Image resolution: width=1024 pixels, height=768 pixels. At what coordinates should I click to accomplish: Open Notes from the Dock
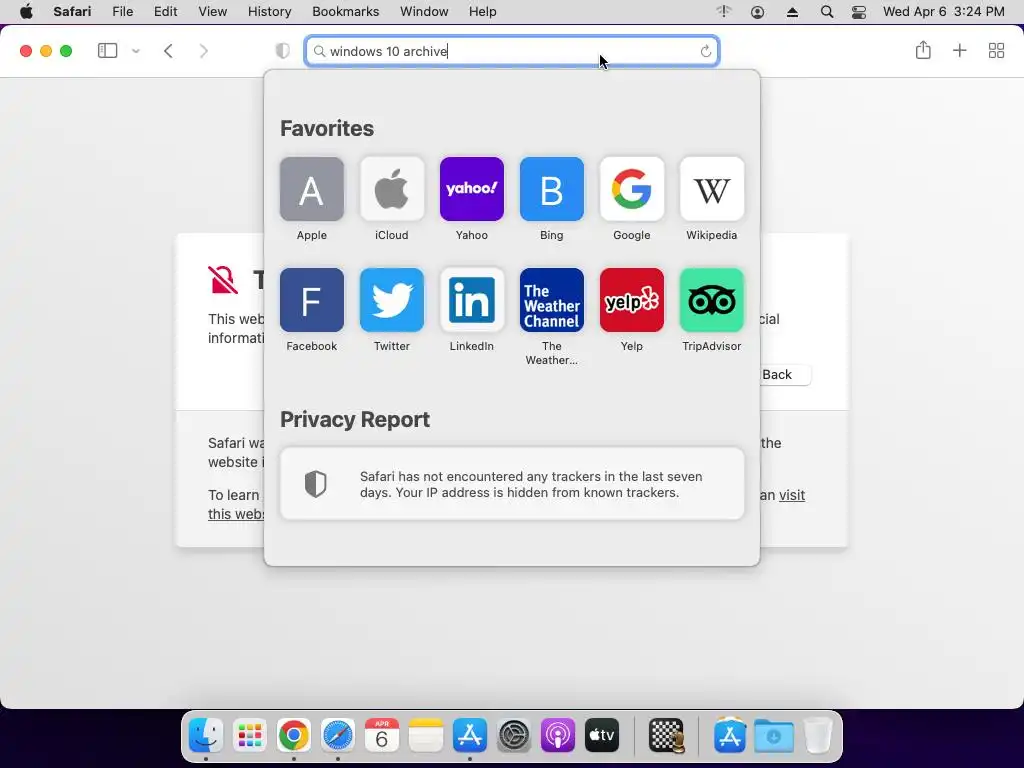[x=426, y=735]
